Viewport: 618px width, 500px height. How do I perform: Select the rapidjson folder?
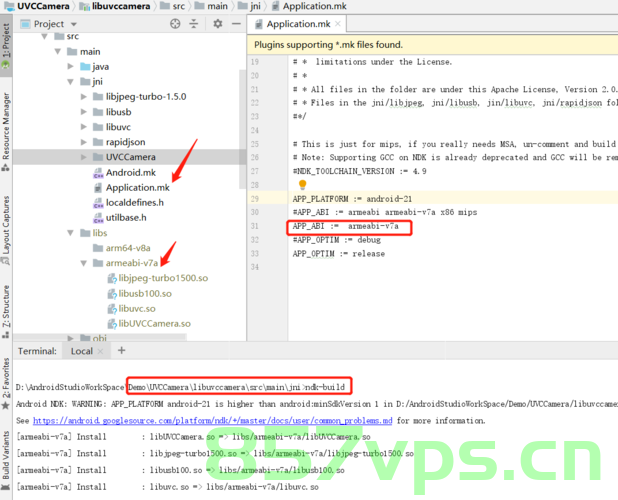[x=125, y=142]
